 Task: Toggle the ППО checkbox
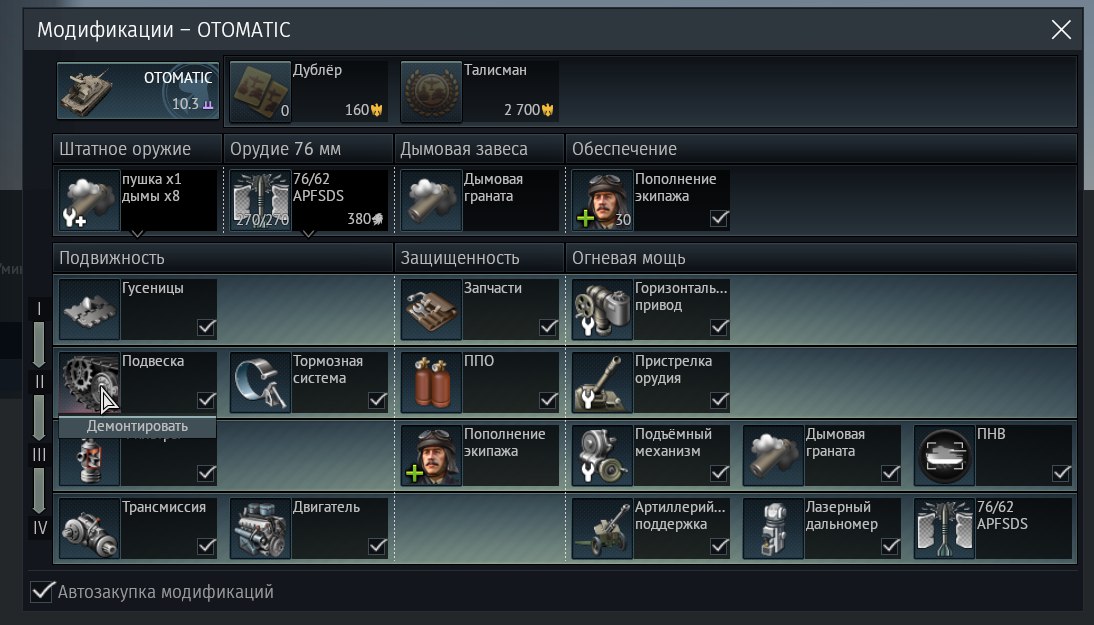tap(548, 400)
